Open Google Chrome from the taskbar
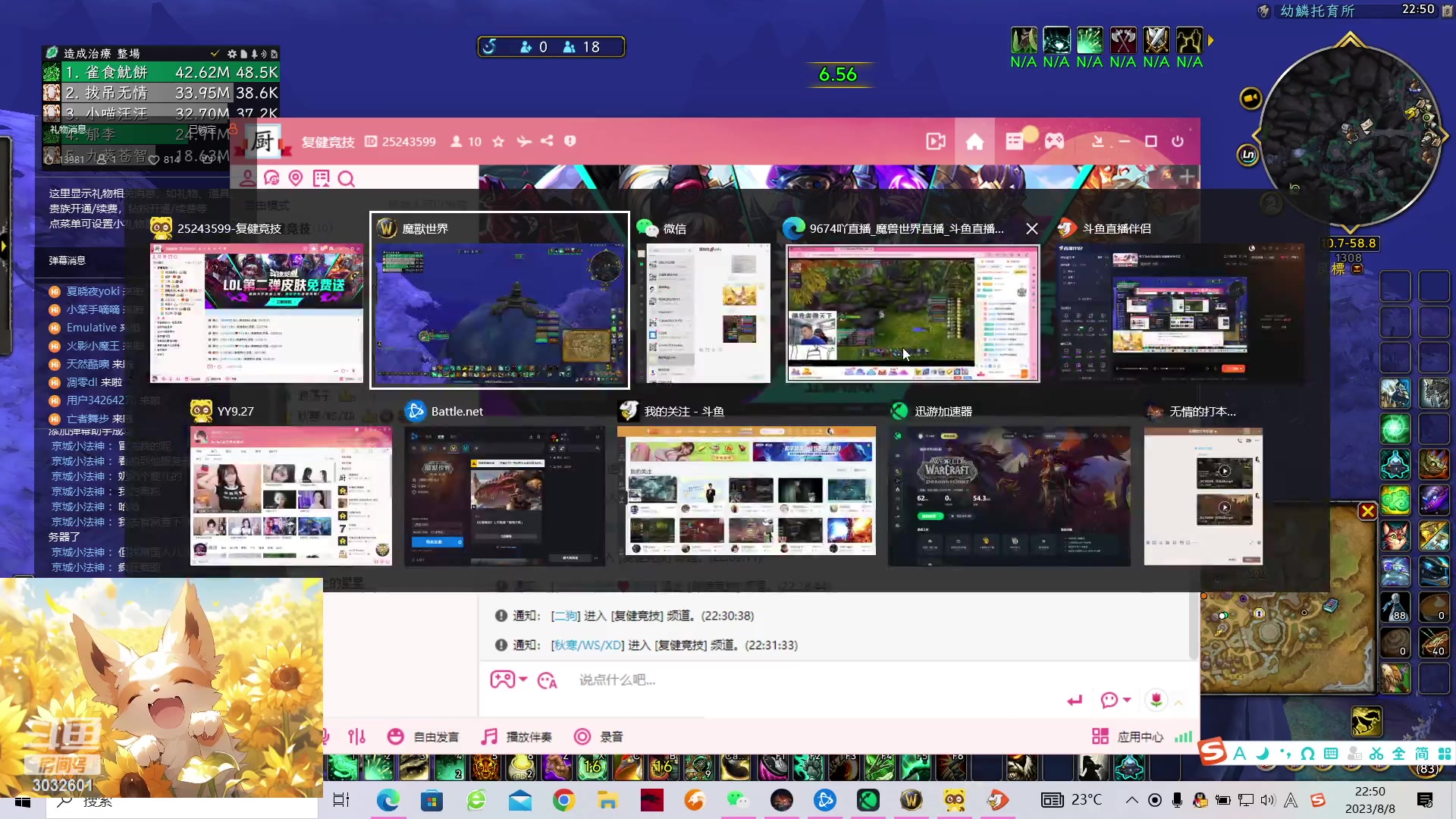This screenshot has height=819, width=1456. [x=563, y=800]
